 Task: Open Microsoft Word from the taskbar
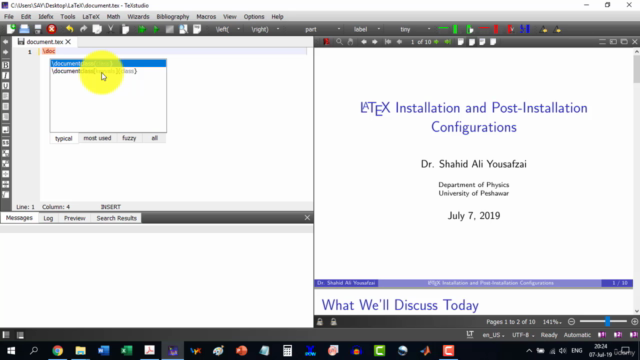pos(103,351)
